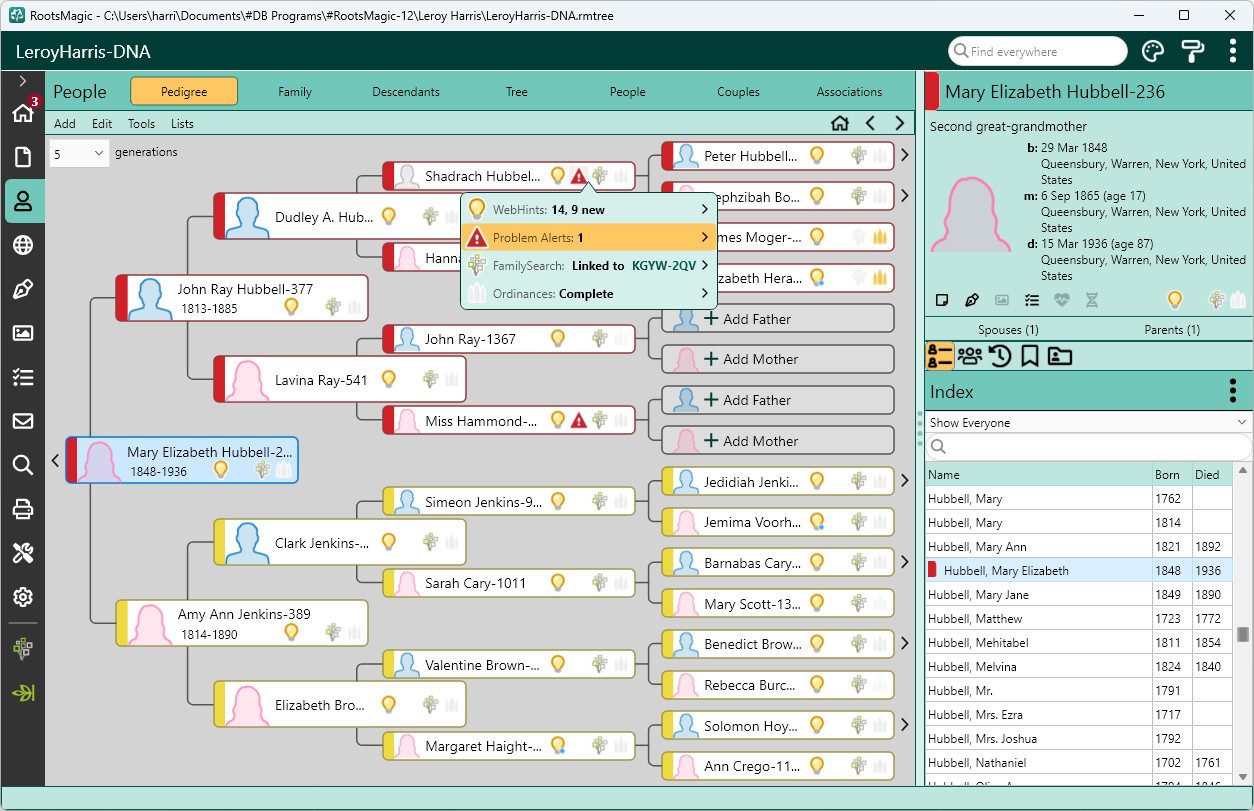Viewport: 1254px width, 811px height.
Task: Click the Index search field
Action: point(1088,447)
